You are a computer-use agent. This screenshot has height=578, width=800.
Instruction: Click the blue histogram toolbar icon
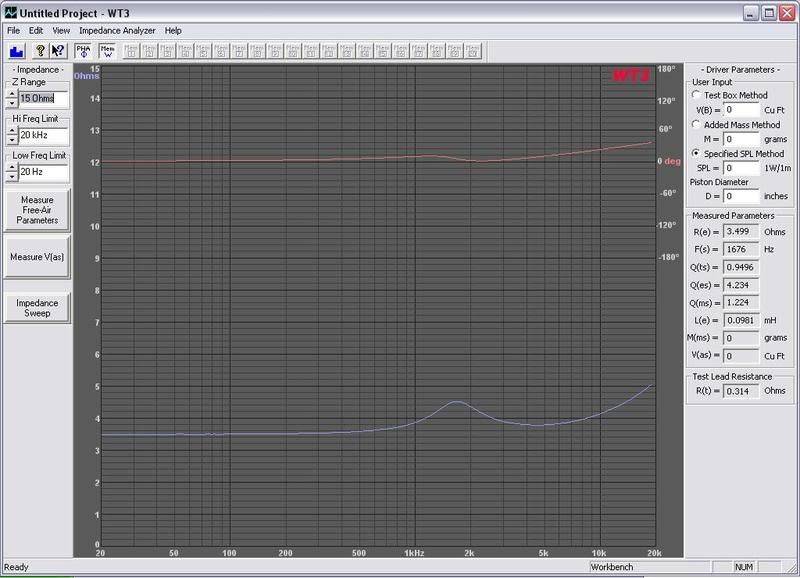(x=17, y=51)
